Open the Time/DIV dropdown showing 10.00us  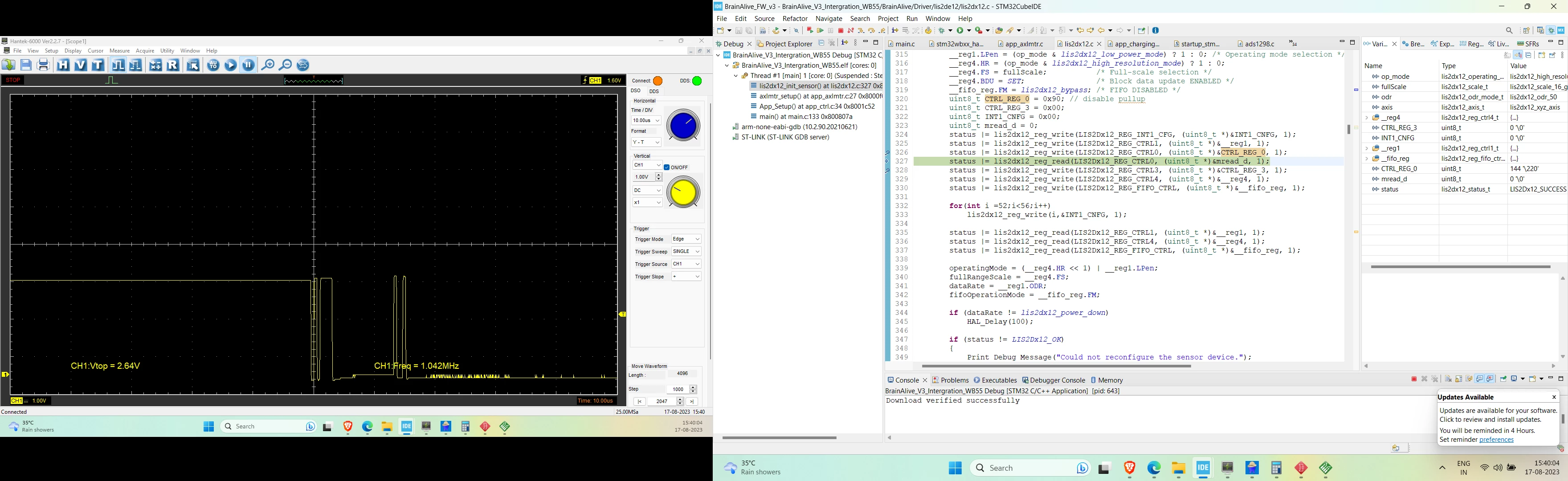pos(646,121)
